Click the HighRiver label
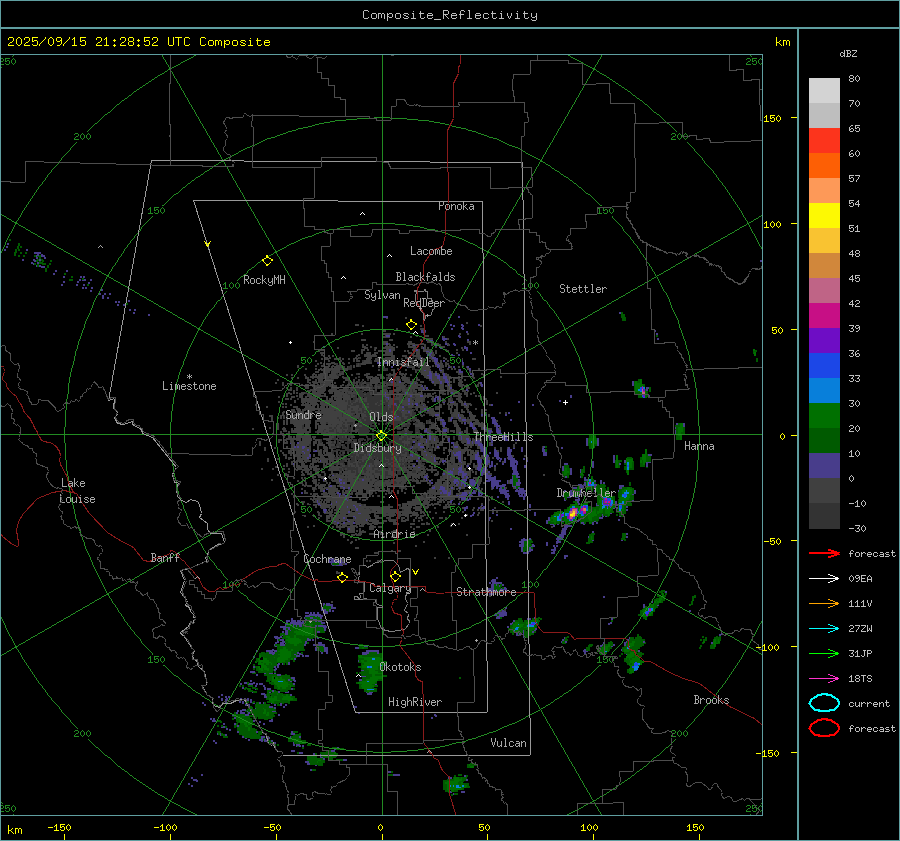 [x=415, y=702]
